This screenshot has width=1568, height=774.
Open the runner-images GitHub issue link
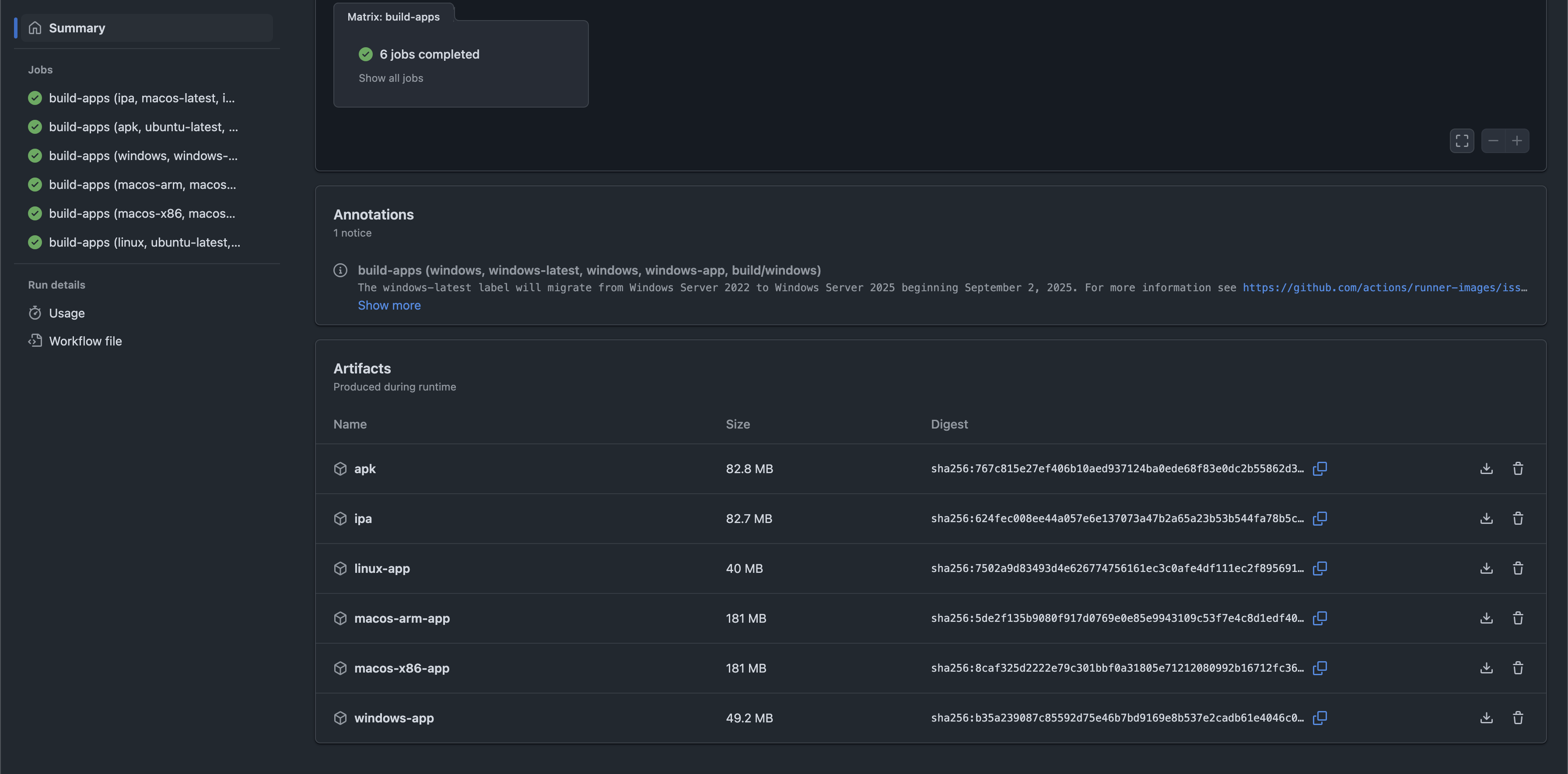pos(1384,288)
